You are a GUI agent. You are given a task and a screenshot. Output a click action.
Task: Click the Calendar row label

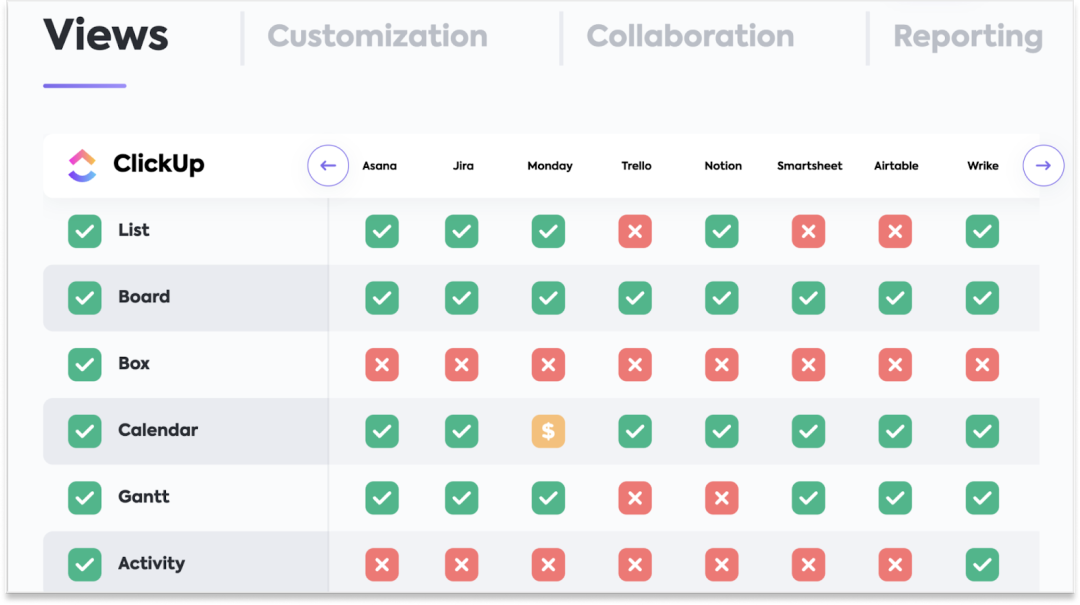coord(158,431)
